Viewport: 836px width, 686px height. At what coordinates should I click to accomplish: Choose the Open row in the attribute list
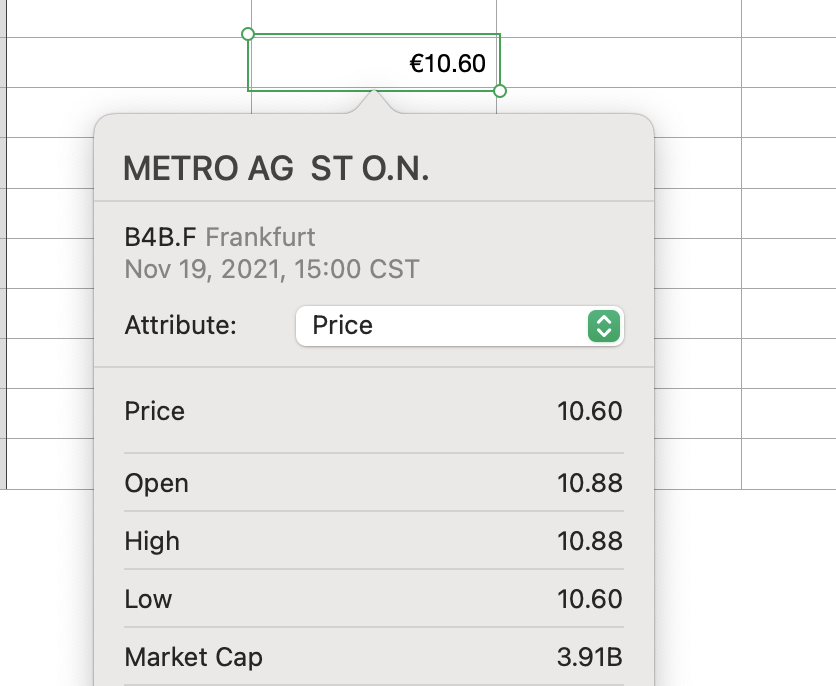tap(373, 483)
